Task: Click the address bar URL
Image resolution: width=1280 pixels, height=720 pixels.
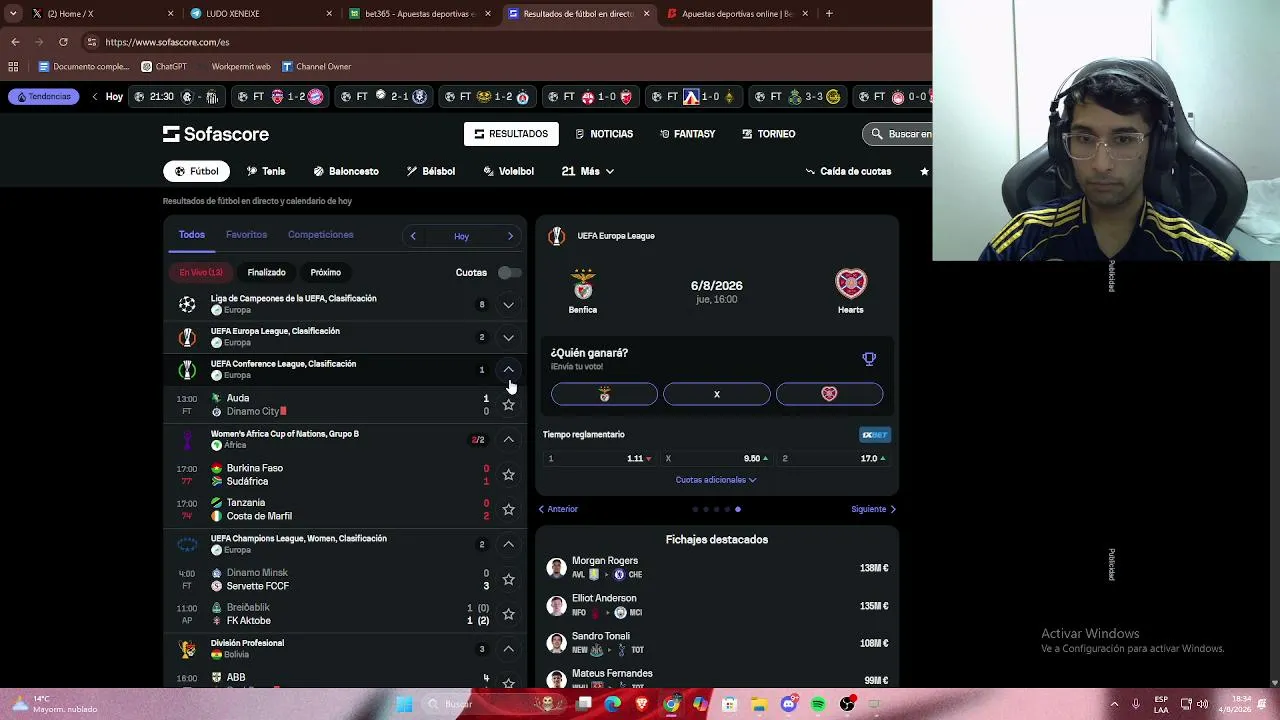Action: point(167,42)
